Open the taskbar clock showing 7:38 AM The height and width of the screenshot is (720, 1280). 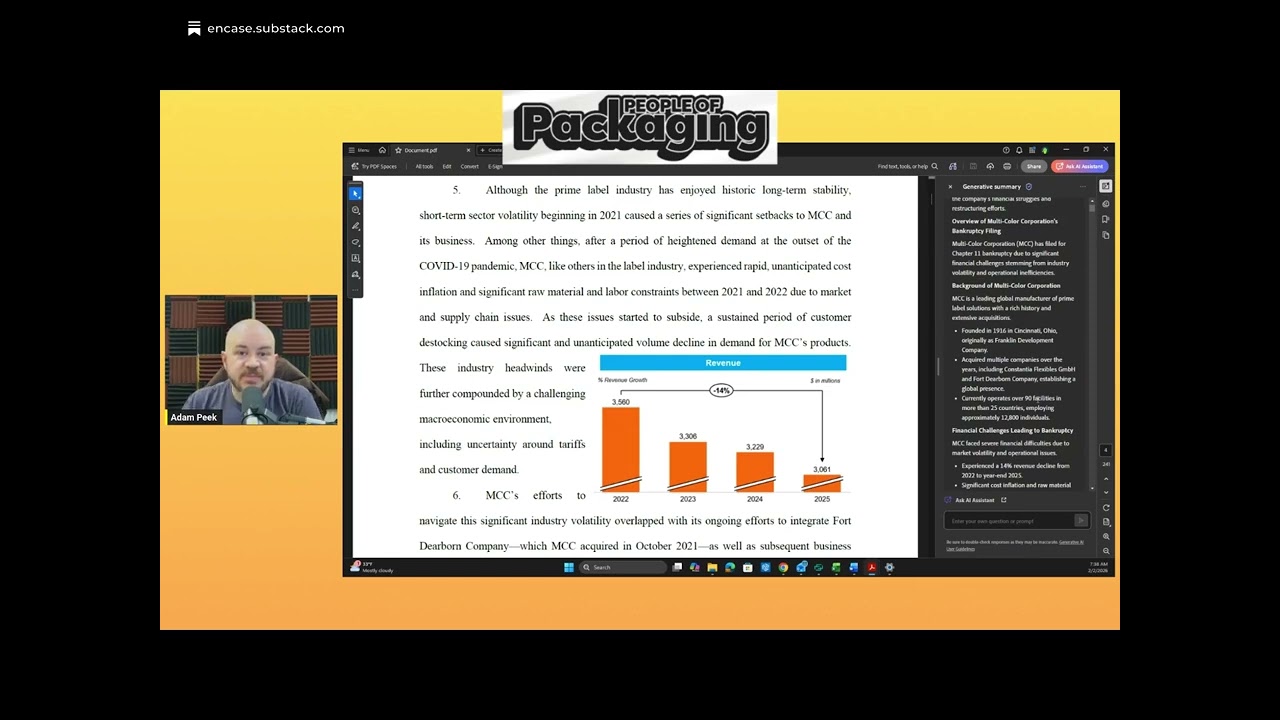(x=1098, y=567)
